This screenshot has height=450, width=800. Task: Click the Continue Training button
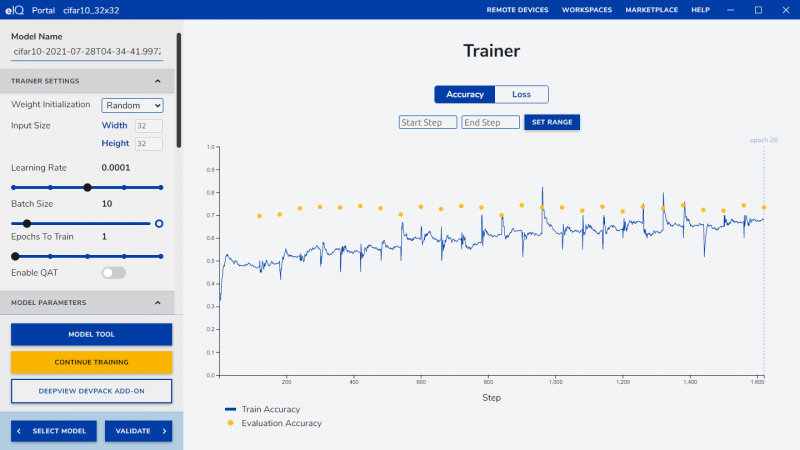coord(91,362)
